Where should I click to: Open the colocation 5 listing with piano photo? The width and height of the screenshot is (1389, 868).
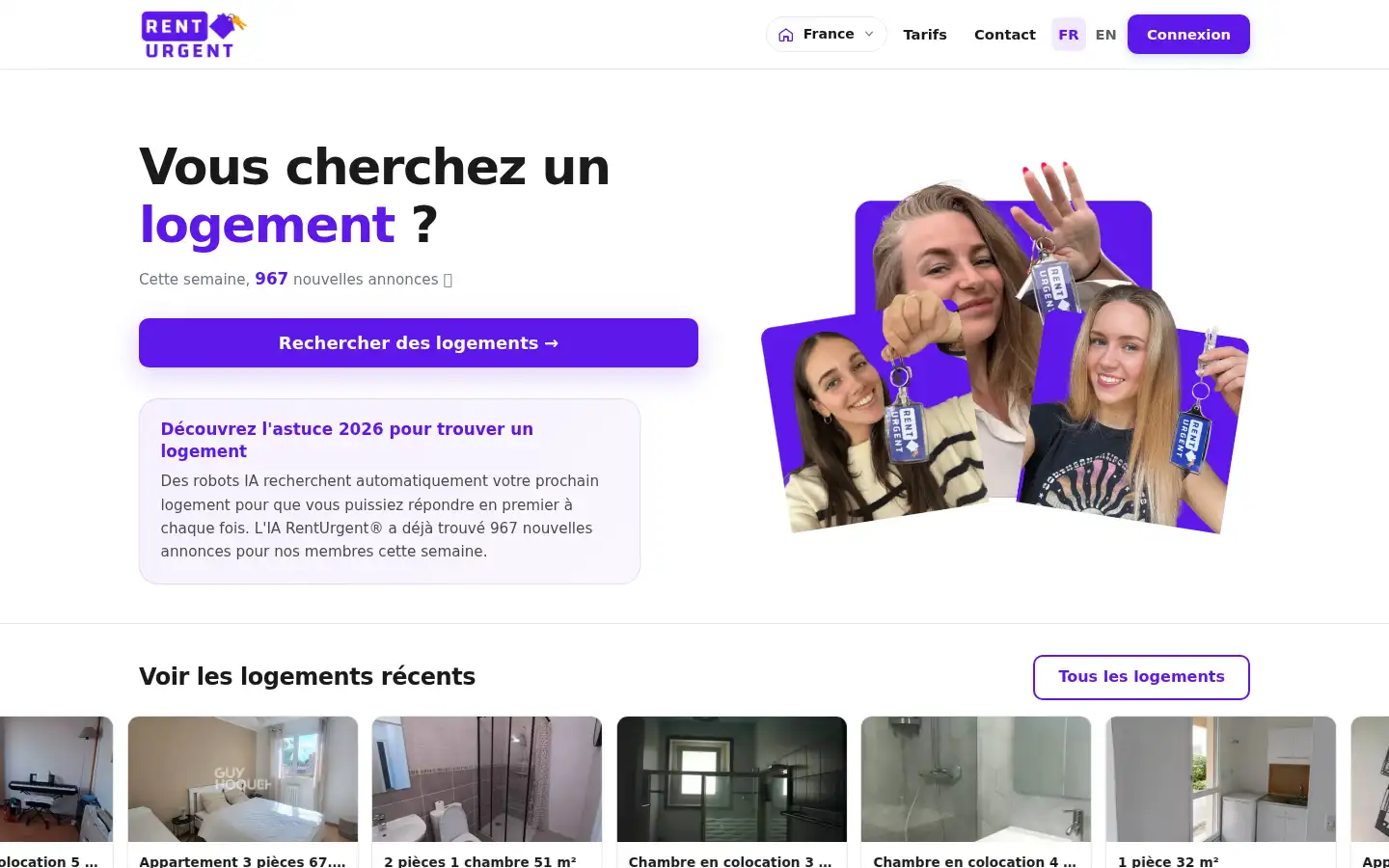tap(56, 779)
